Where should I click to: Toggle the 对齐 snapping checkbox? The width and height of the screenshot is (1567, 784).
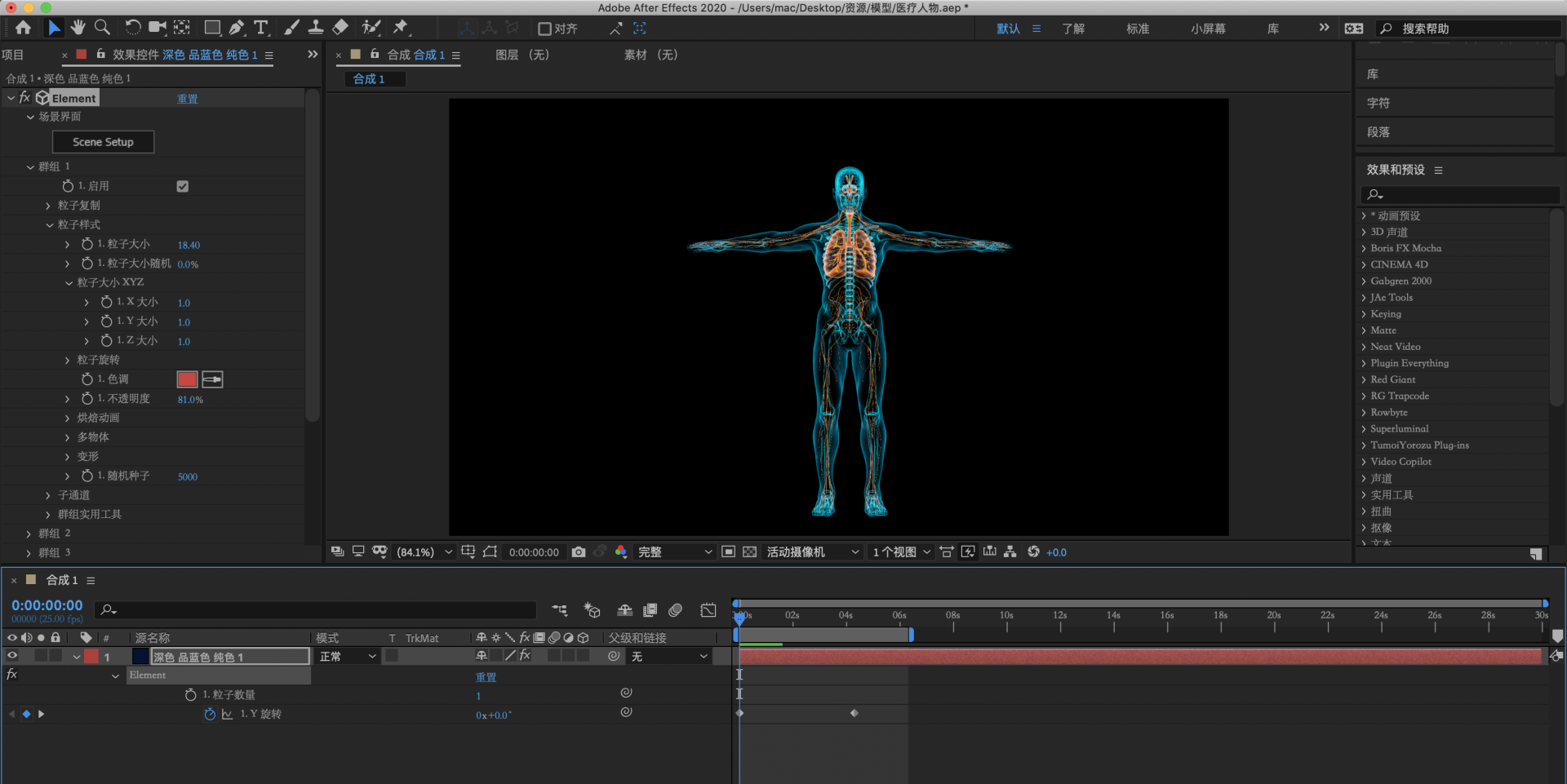pyautogui.click(x=544, y=29)
